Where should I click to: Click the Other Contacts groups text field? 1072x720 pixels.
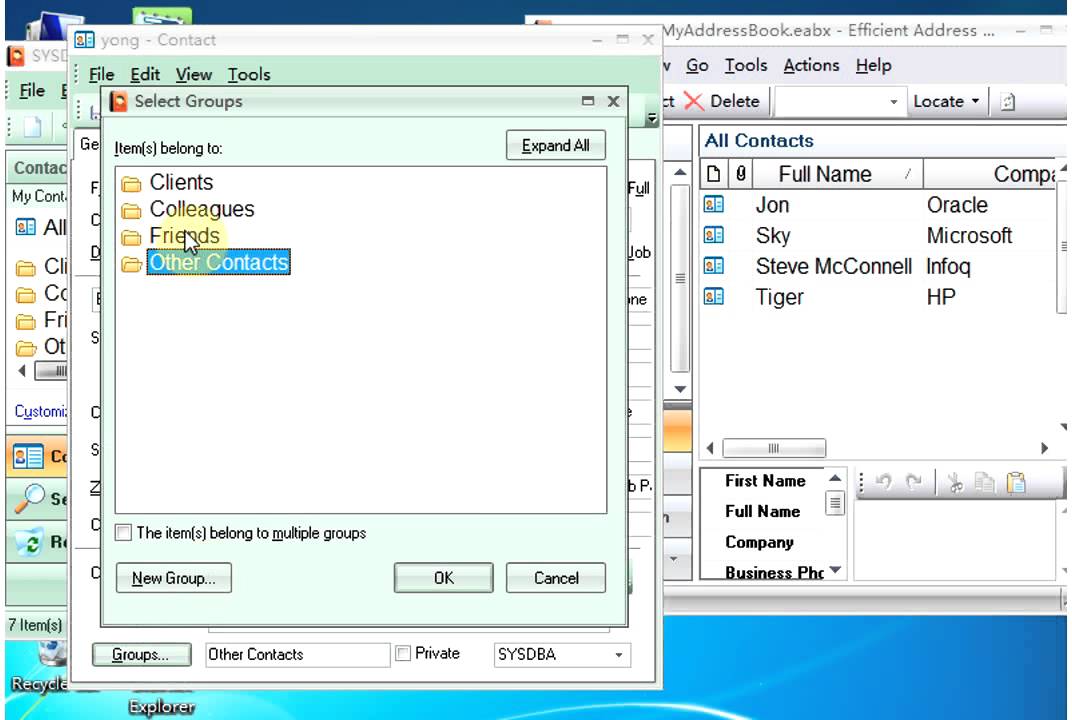(x=297, y=654)
